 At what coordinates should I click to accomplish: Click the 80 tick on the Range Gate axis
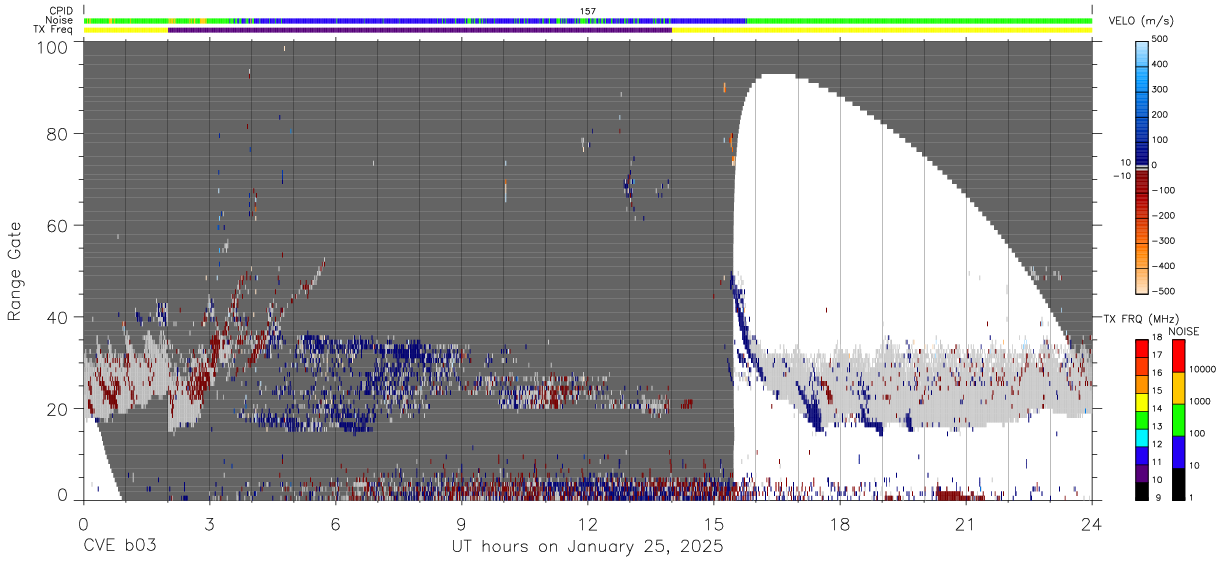click(x=57, y=133)
